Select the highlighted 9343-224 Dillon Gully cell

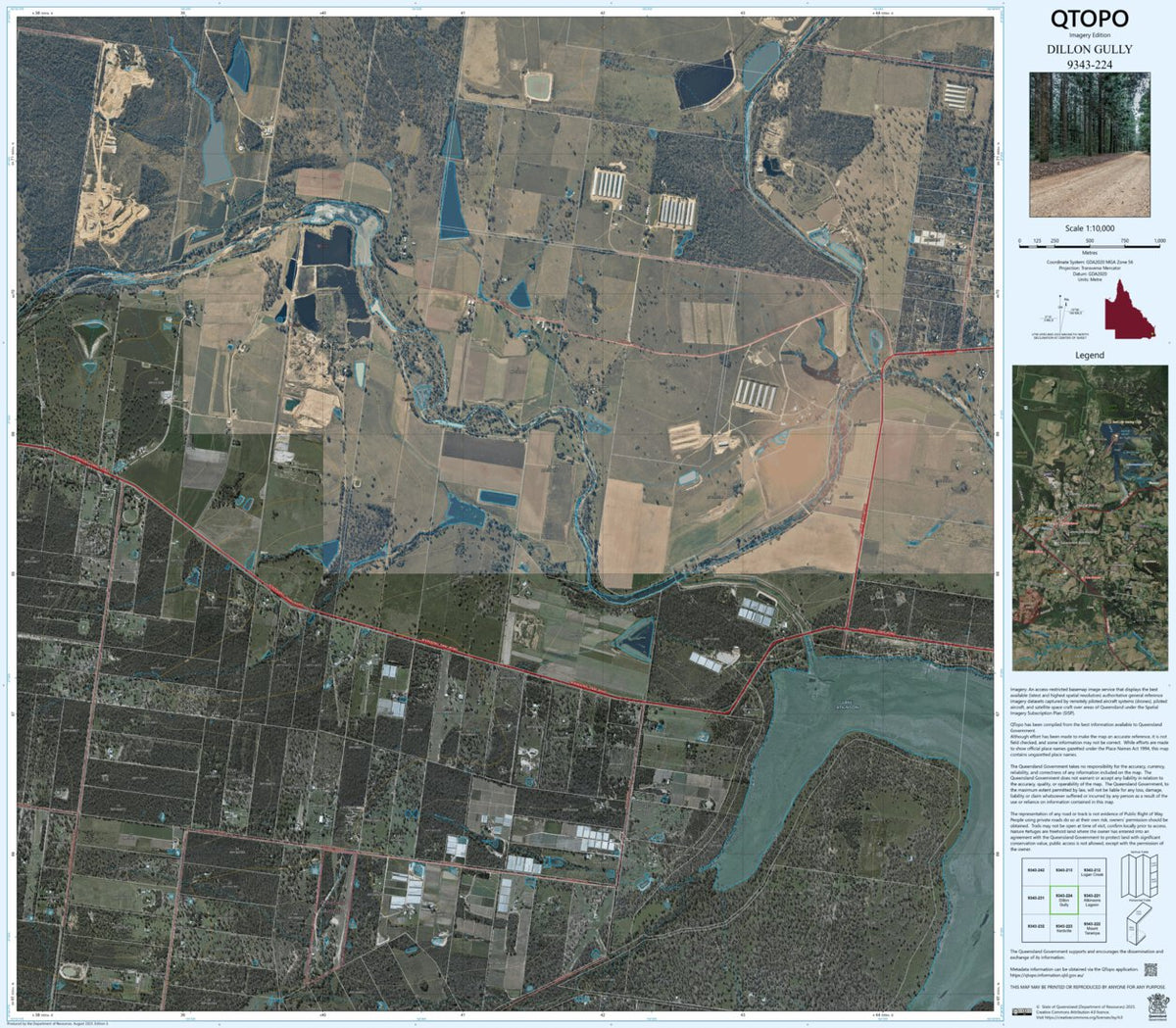tap(1064, 900)
